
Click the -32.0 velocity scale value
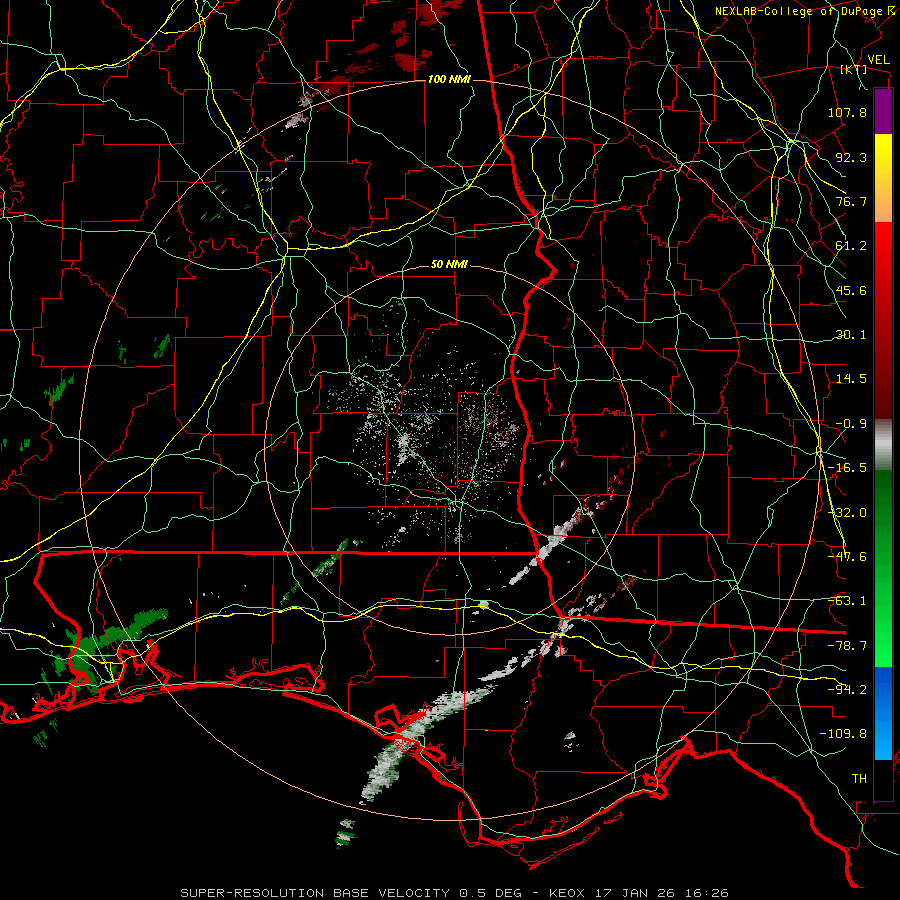[x=847, y=513]
